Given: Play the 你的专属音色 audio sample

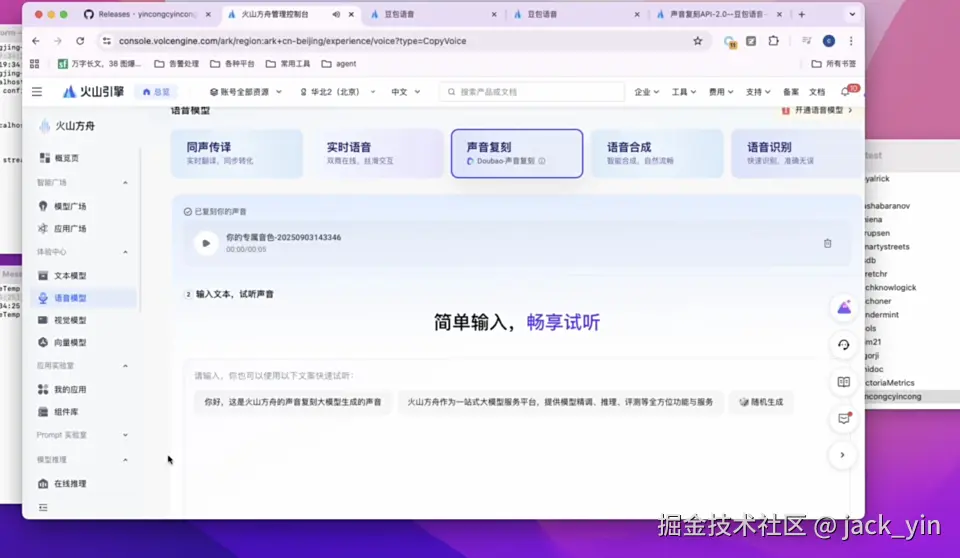Looking at the screenshot, I should [206, 243].
